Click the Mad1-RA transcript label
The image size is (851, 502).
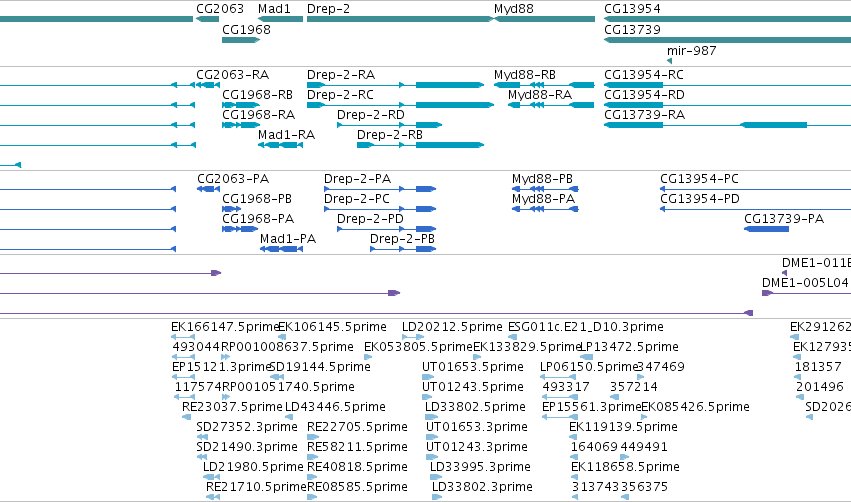(287, 135)
